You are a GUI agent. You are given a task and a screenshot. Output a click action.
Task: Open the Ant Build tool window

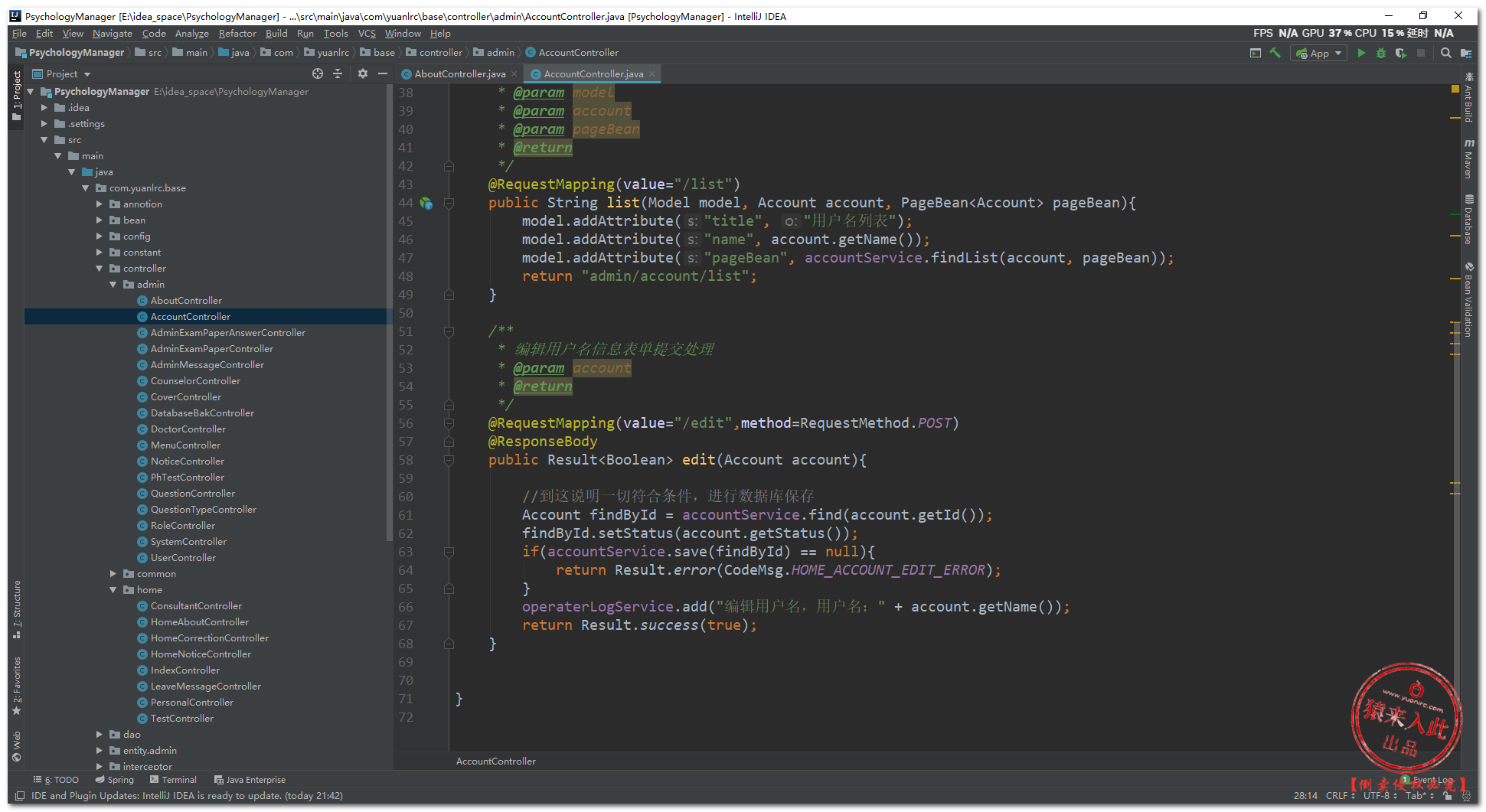[x=1468, y=97]
